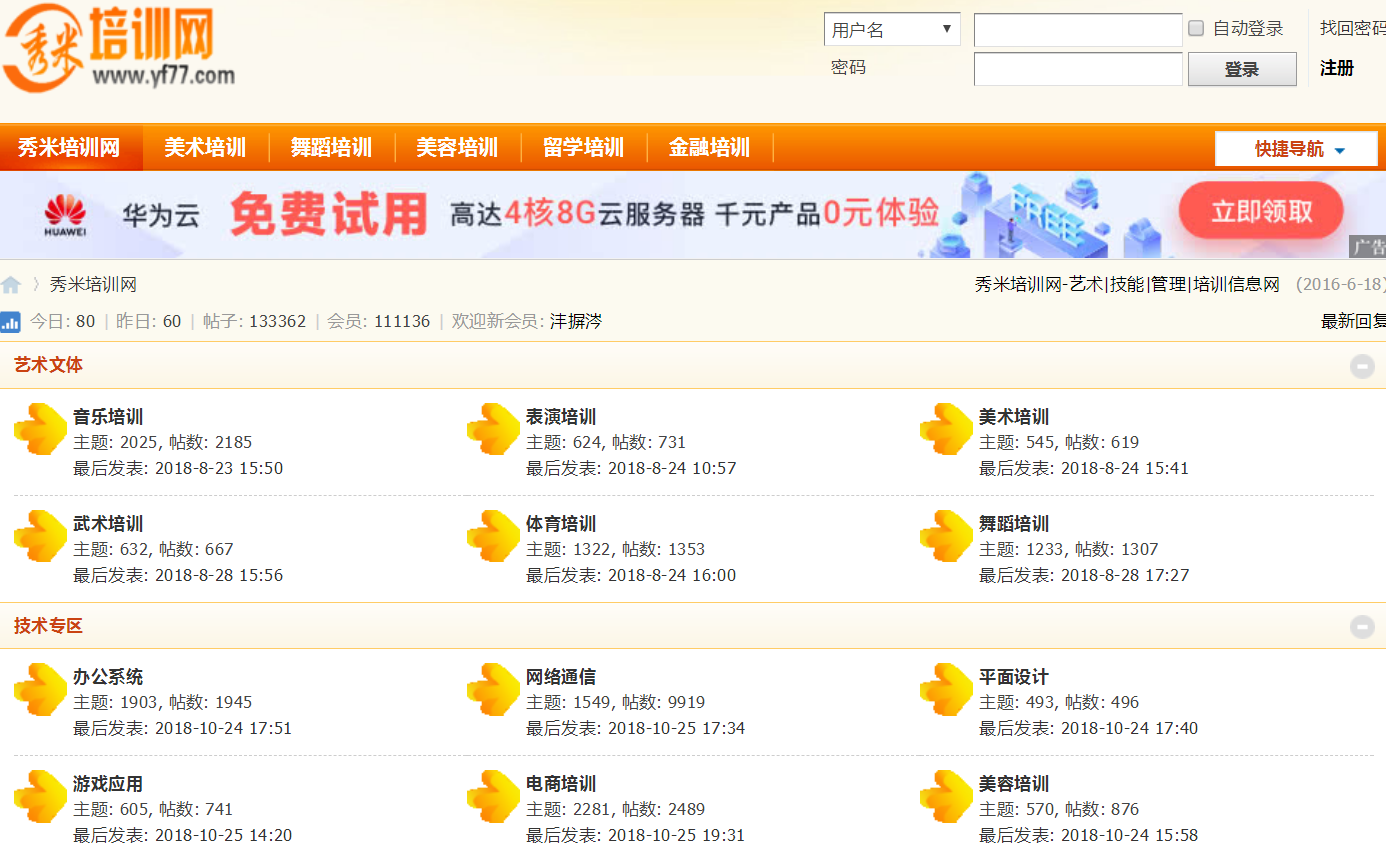Select 舞蹈培训 in the orange navigation bar
The height and width of the screenshot is (856, 1386).
coord(331,148)
